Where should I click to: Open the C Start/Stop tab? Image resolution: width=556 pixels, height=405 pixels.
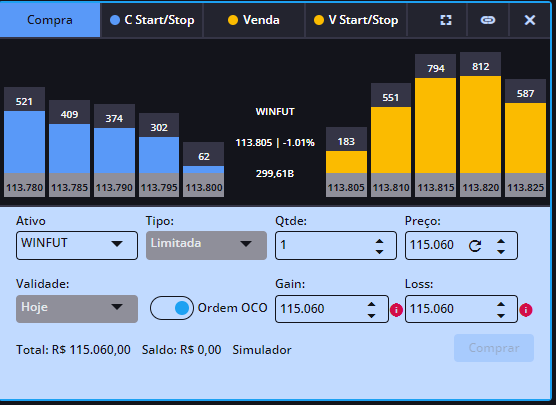coord(152,20)
